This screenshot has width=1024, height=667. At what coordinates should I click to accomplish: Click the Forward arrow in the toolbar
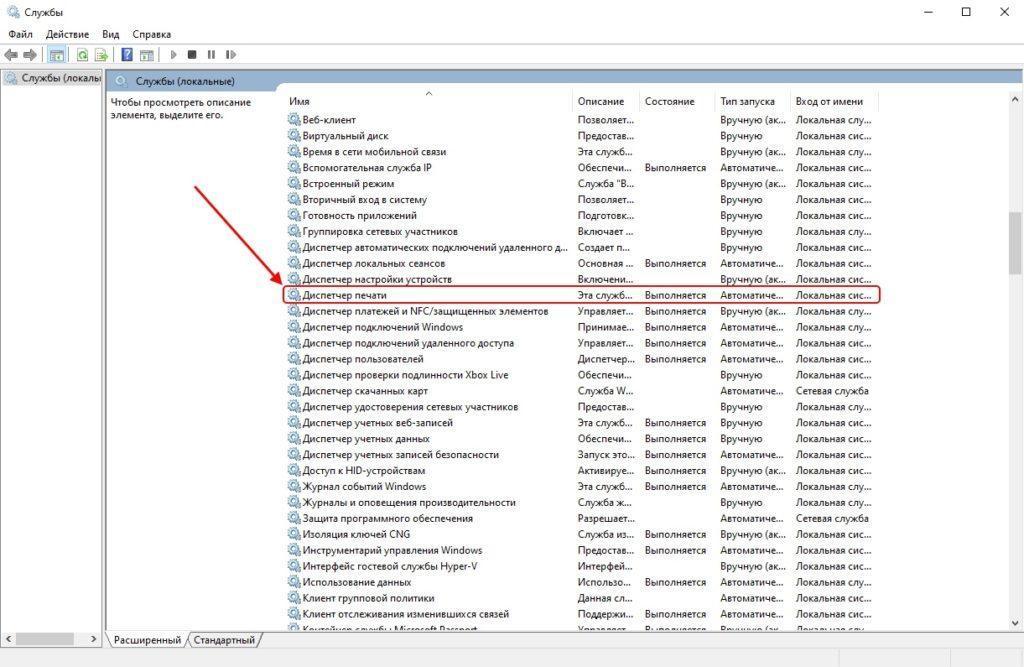click(x=30, y=55)
